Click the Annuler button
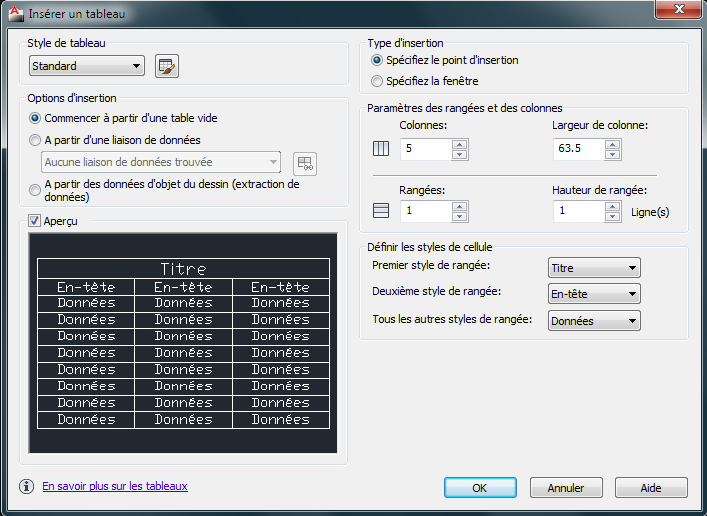This screenshot has height=516, width=707. click(566, 488)
